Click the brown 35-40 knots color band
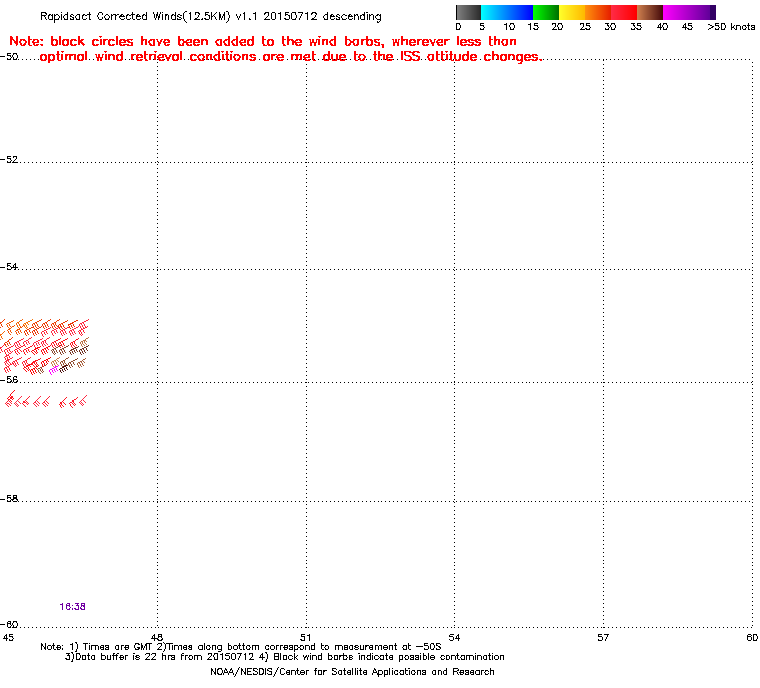 coord(650,12)
